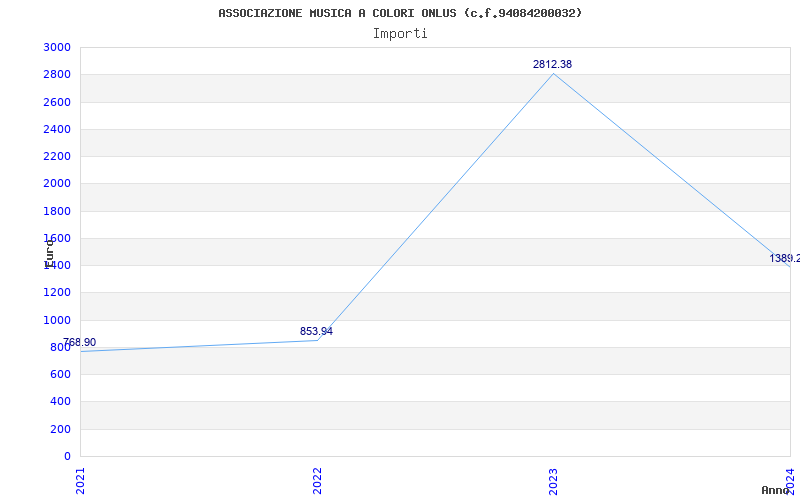Click the y-axis value 0
Image resolution: width=800 pixels, height=500 pixels.
[x=67, y=456]
